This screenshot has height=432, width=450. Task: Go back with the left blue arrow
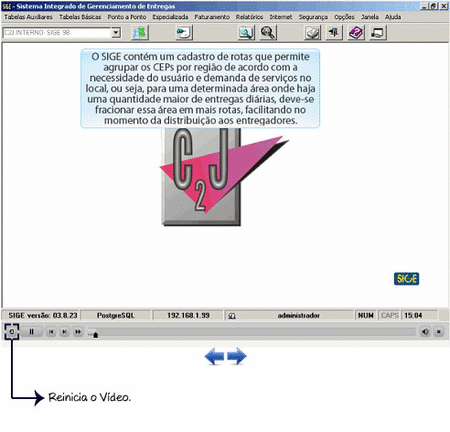[214, 356]
